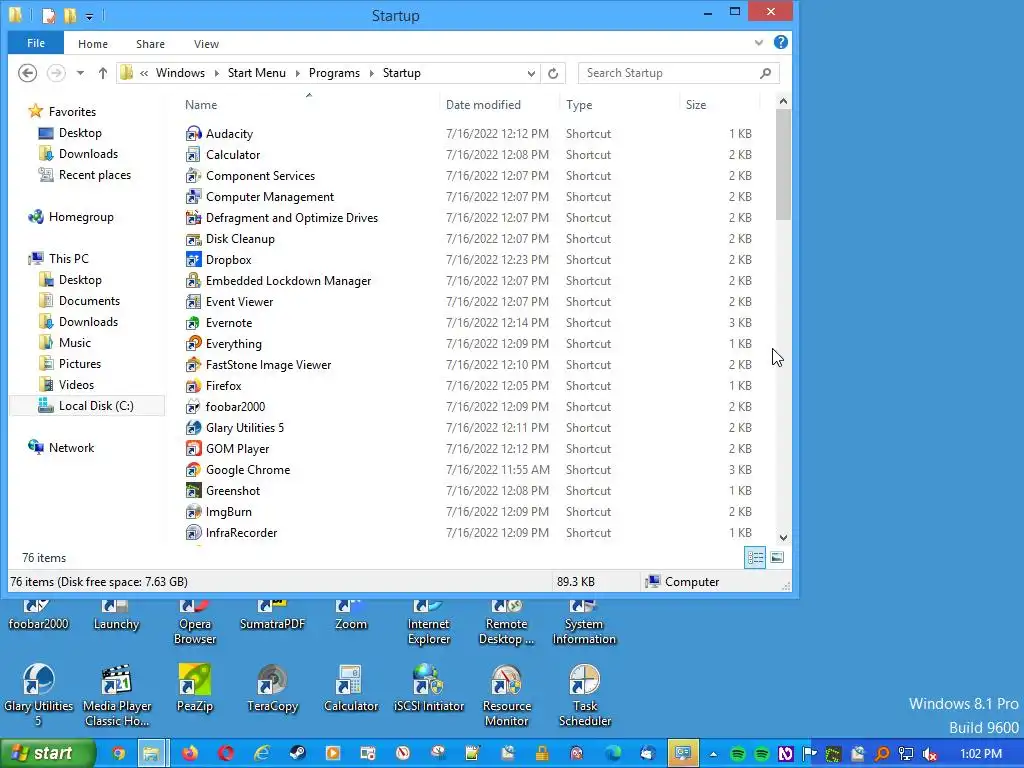Select Local Disk (C:) in navigation pane
This screenshot has height=768, width=1024.
coord(86,406)
